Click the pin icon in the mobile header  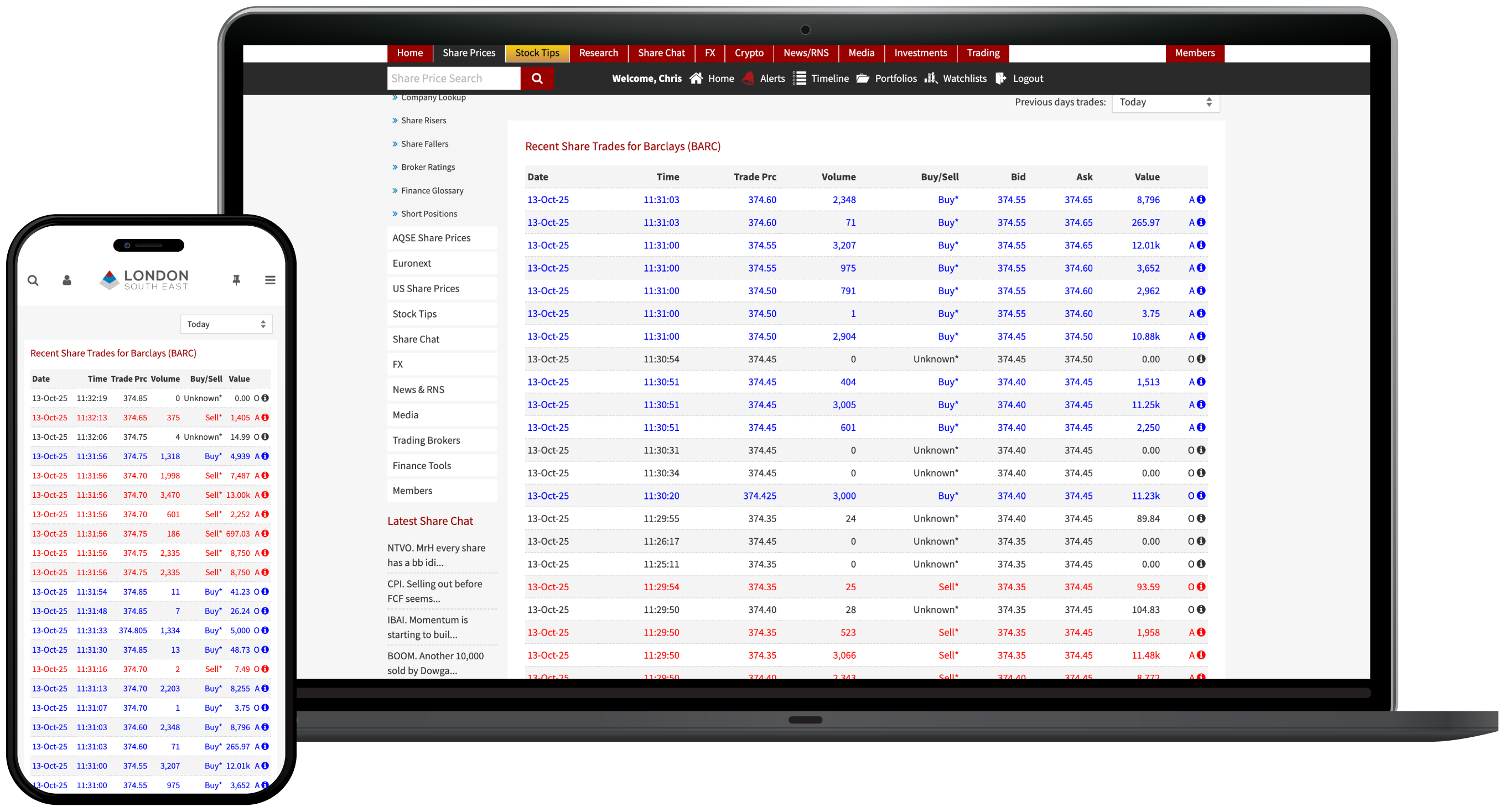click(236, 280)
